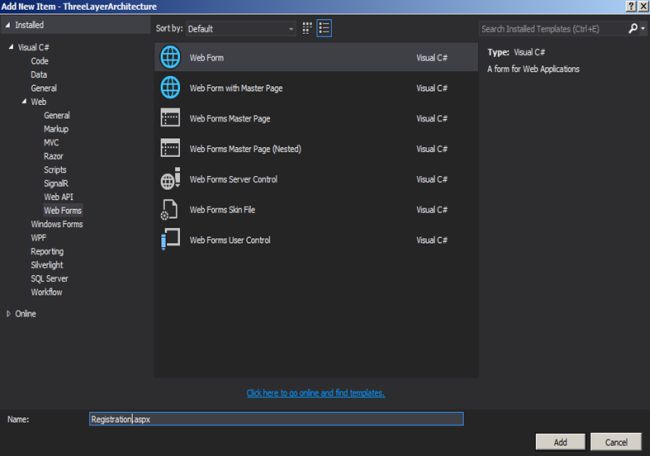Screen dimensions: 650x456
Task: Open the search options dropdown arrow
Action: (643, 28)
